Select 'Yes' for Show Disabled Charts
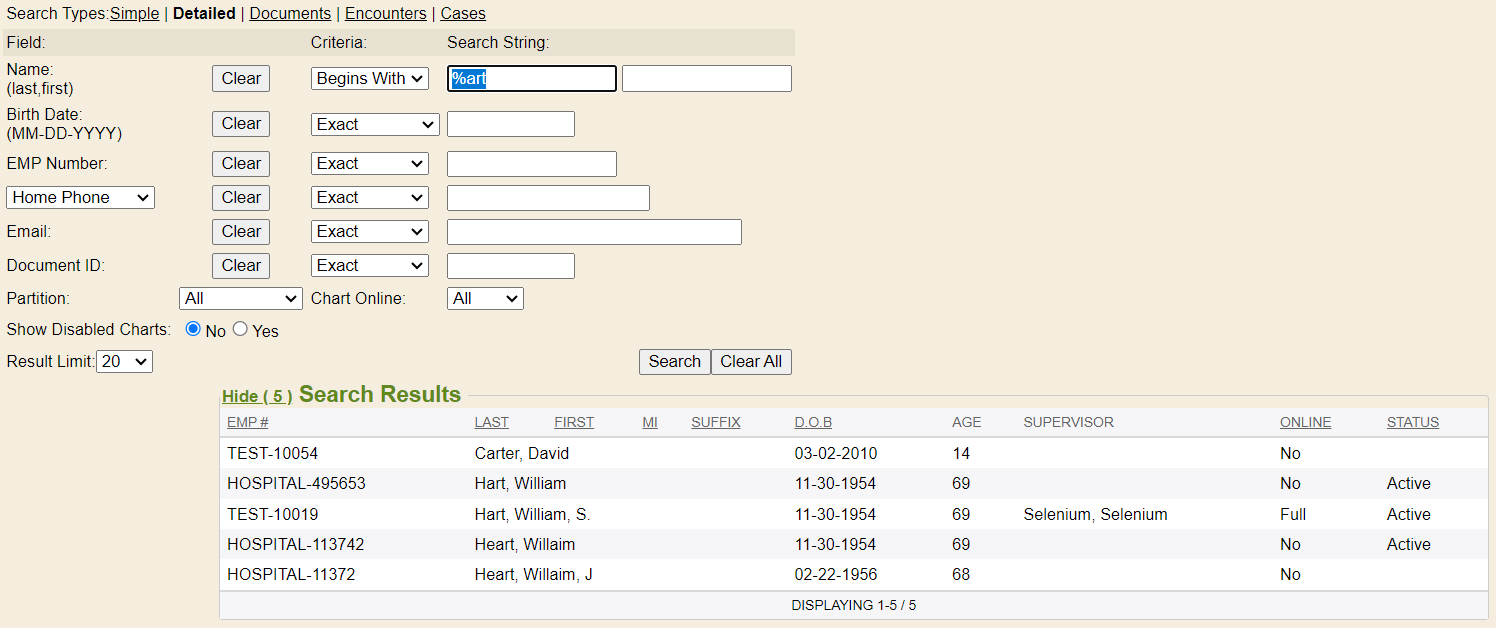 point(240,329)
